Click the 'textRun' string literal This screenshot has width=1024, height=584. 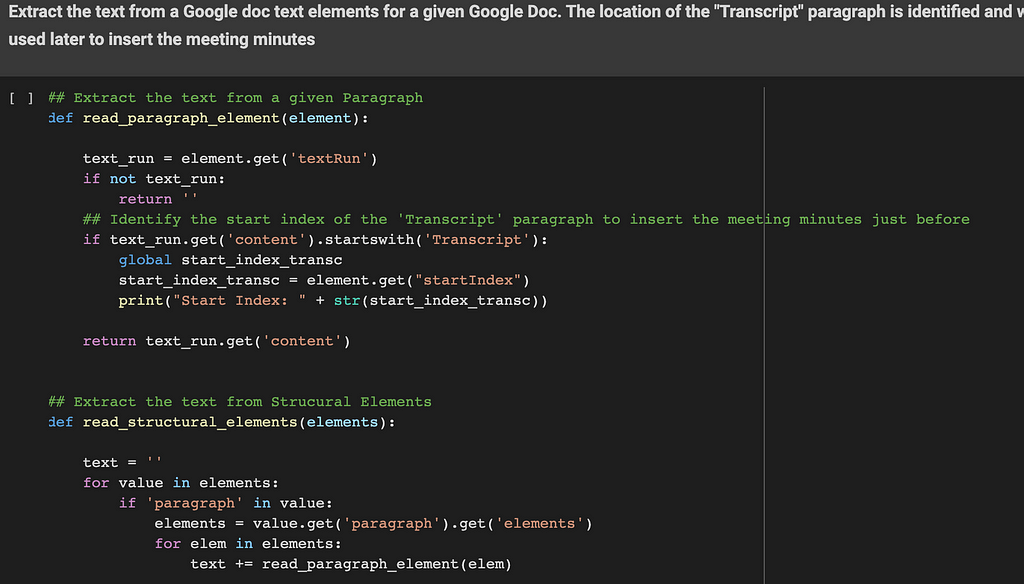click(x=328, y=159)
